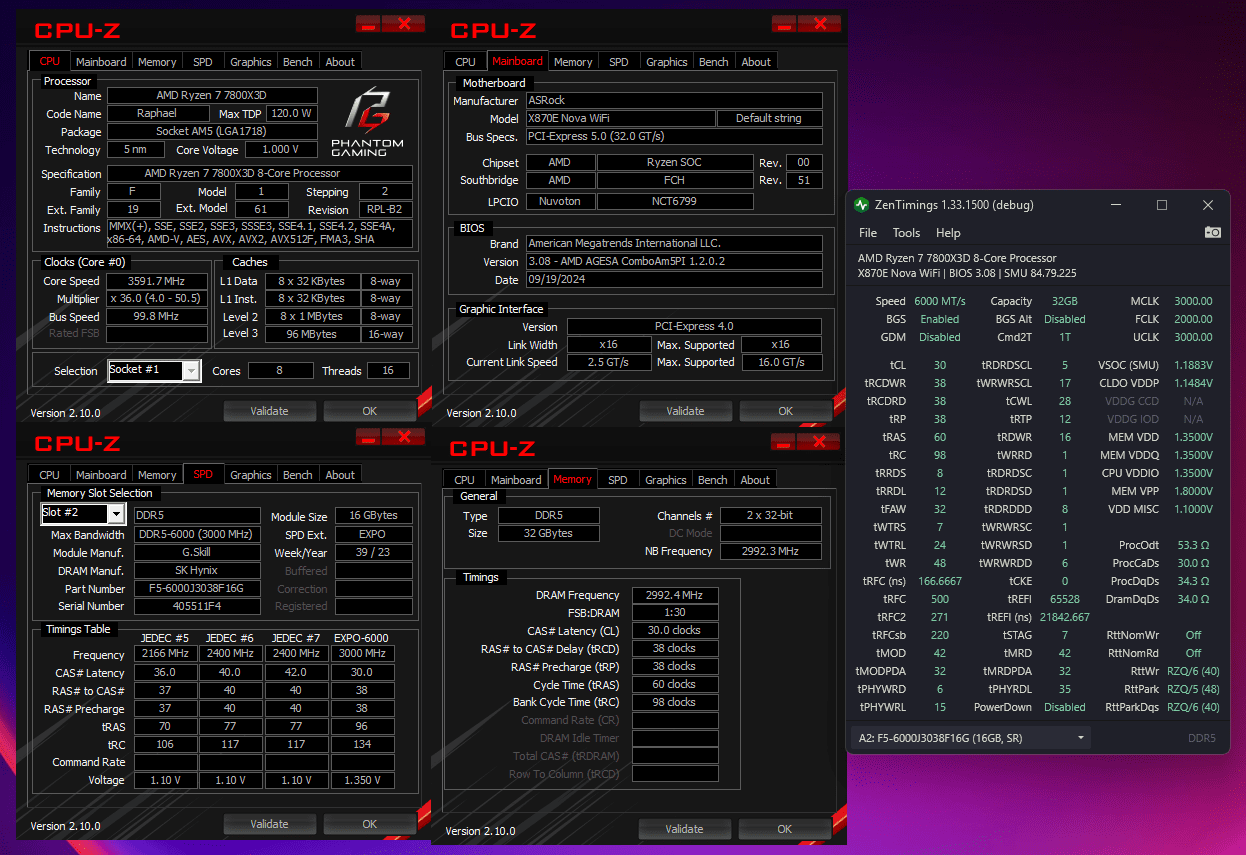This screenshot has width=1246, height=855.
Task: Click the PowerDown value Disabled in ZenTimings
Action: 1064,707
